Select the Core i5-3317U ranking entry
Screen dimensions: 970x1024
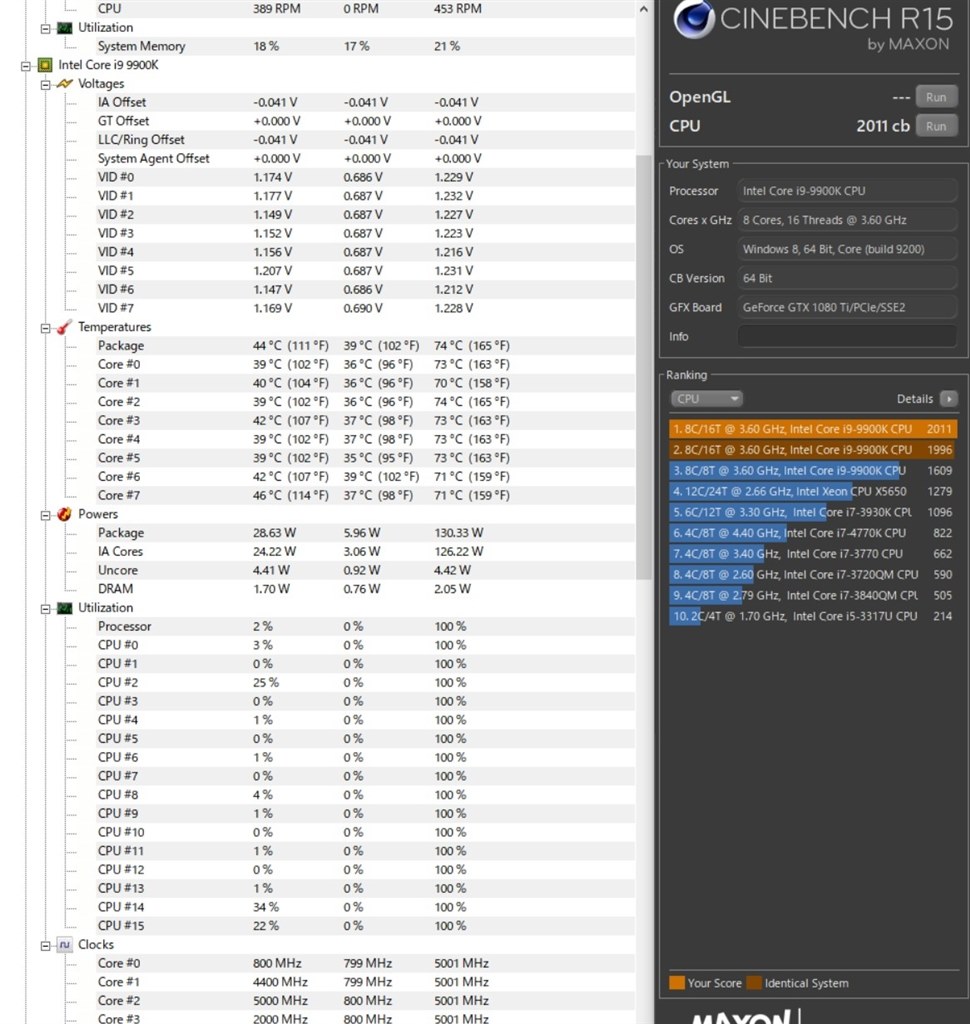813,616
